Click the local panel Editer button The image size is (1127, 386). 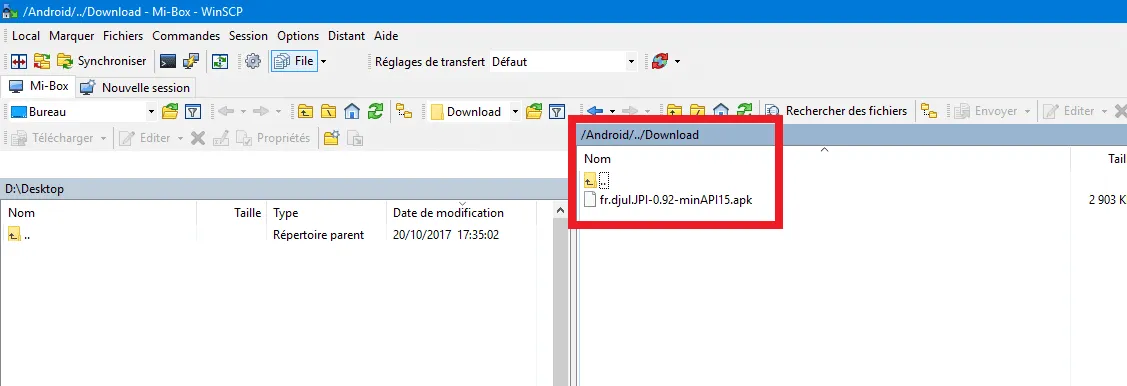(x=145, y=137)
